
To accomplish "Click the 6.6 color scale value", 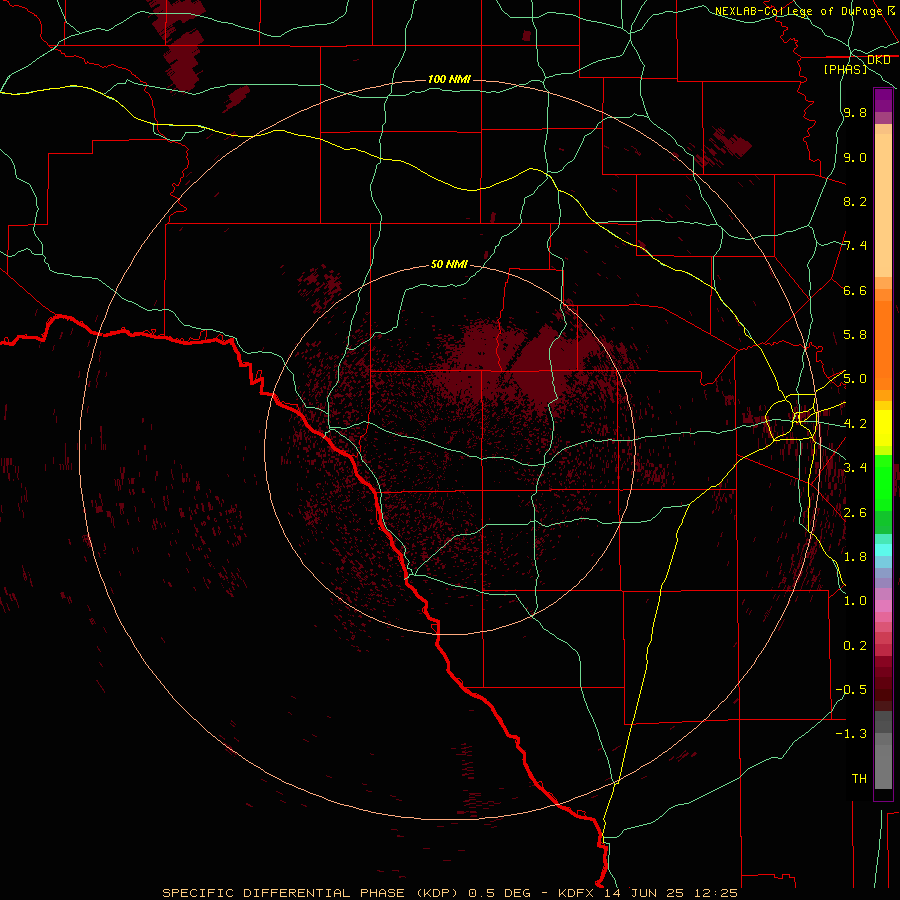I will click(855, 290).
